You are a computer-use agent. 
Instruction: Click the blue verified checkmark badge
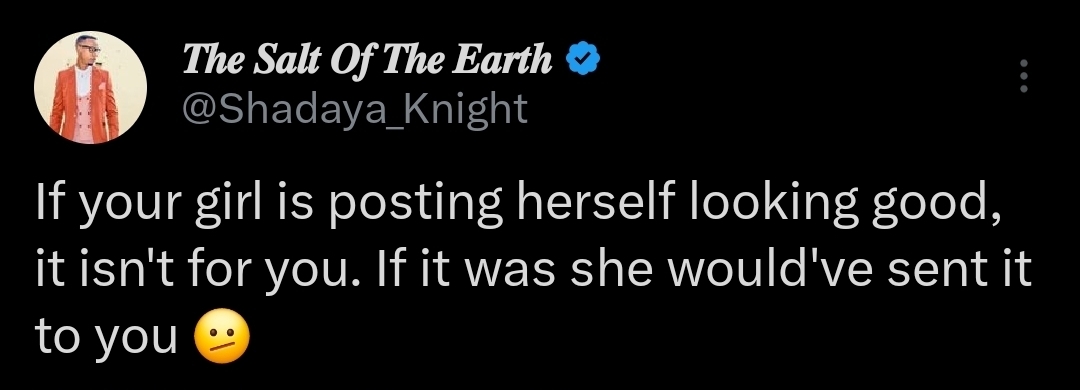[583, 59]
